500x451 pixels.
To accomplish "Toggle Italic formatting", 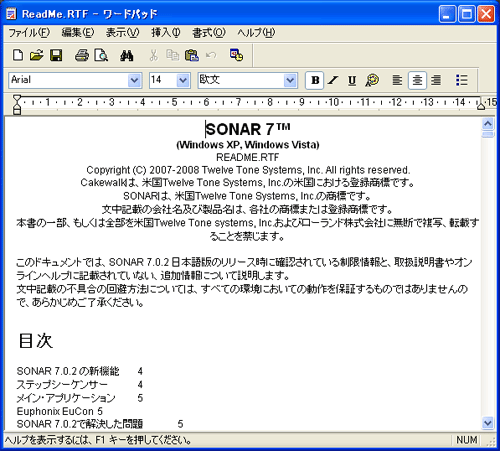I will 333,80.
